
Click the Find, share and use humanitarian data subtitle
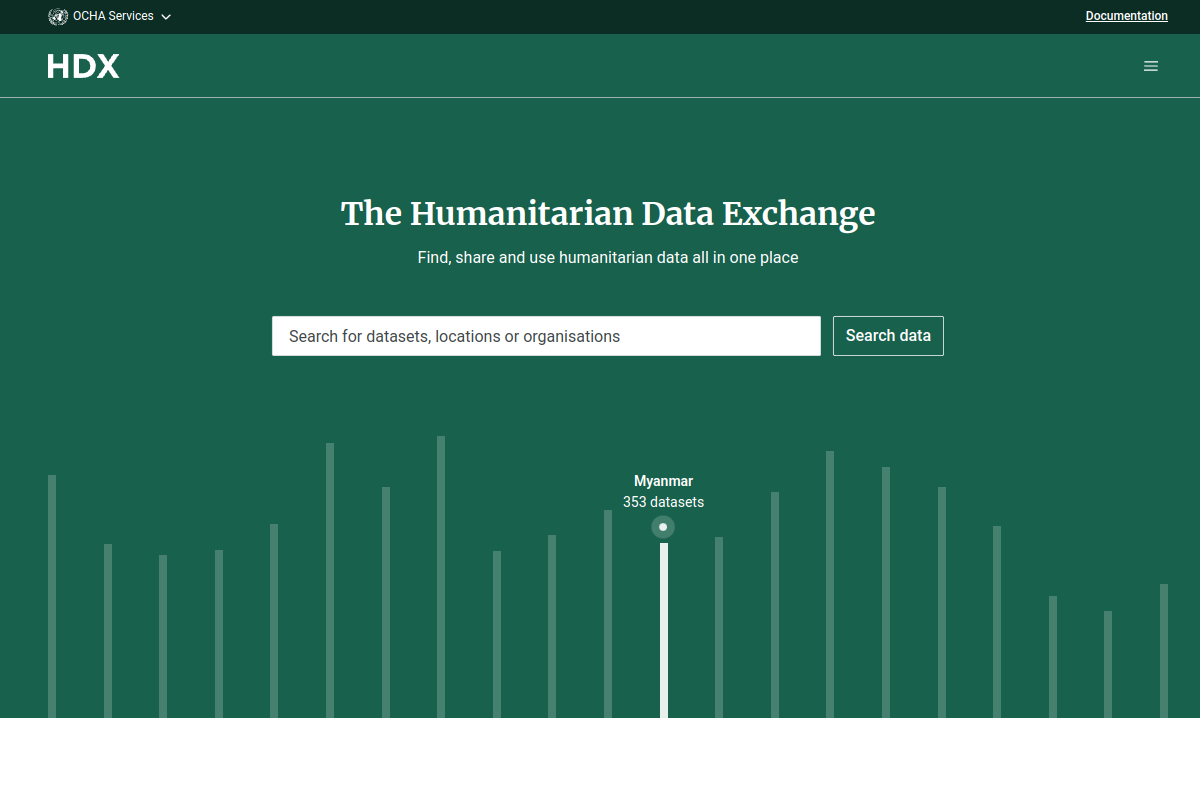tap(608, 257)
